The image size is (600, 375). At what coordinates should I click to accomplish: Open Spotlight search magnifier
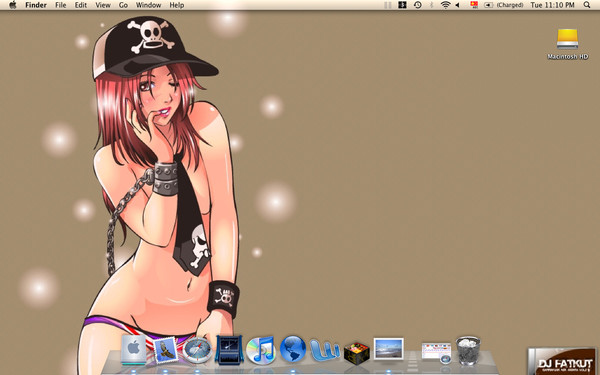tap(587, 5)
